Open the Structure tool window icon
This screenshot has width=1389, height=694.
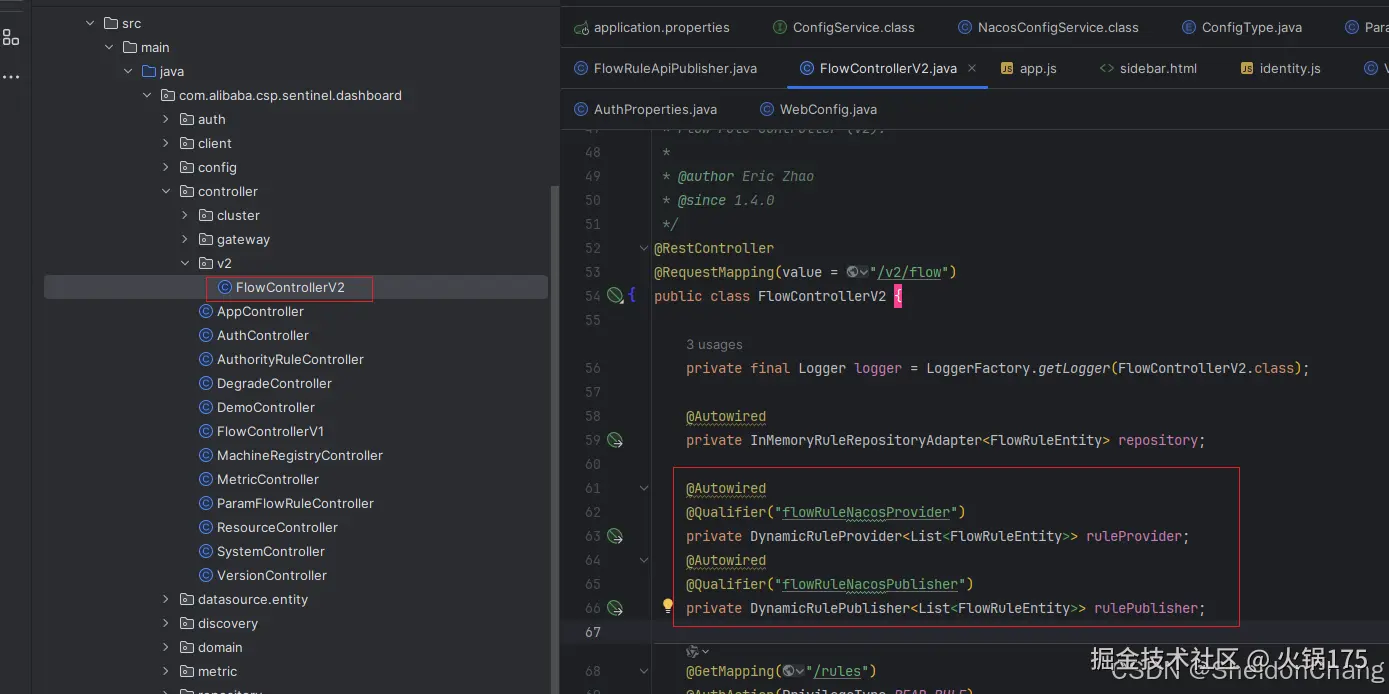click(11, 37)
